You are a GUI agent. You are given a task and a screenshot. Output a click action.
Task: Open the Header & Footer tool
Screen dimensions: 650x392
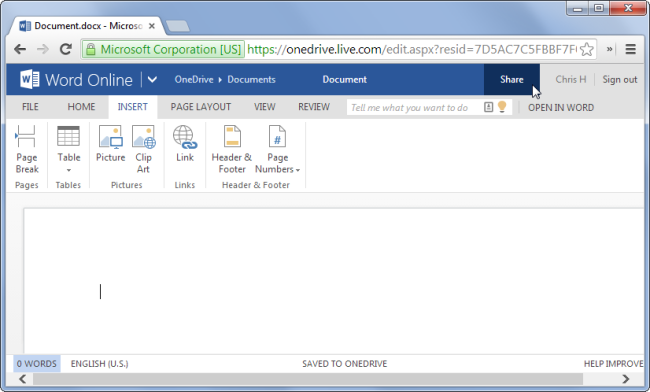pos(232,150)
